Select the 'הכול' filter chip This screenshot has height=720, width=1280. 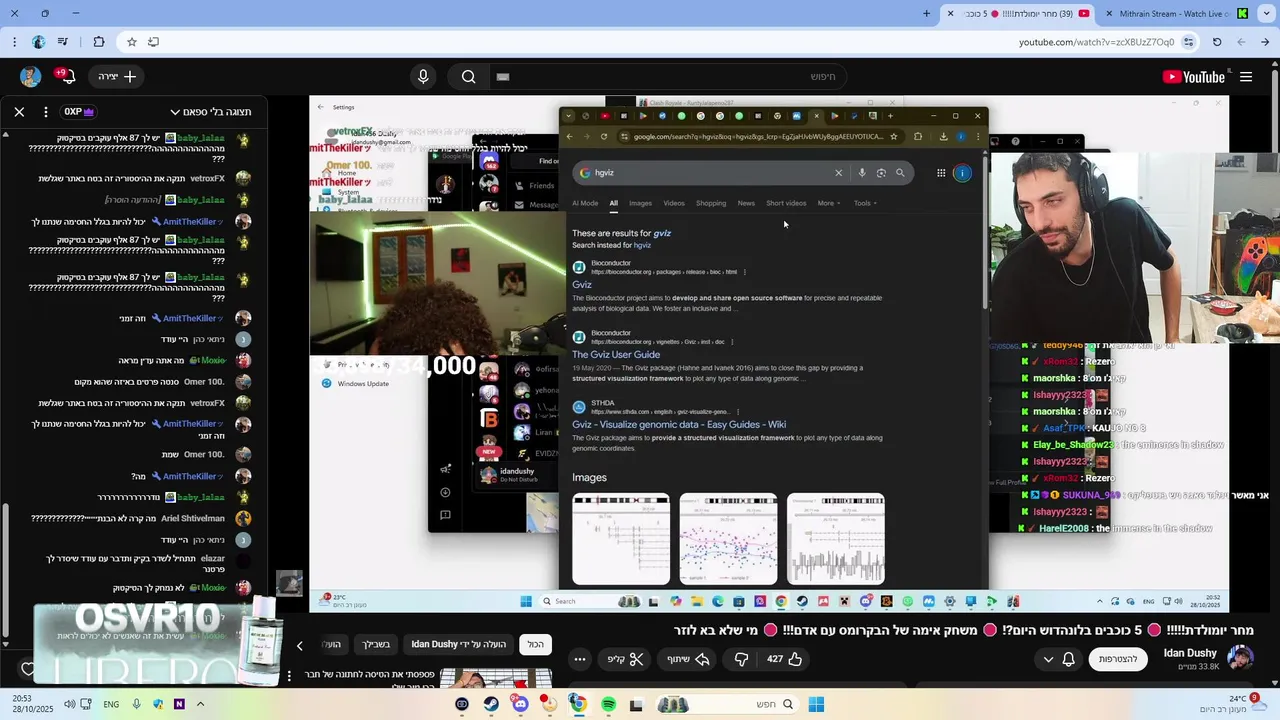pos(536,645)
